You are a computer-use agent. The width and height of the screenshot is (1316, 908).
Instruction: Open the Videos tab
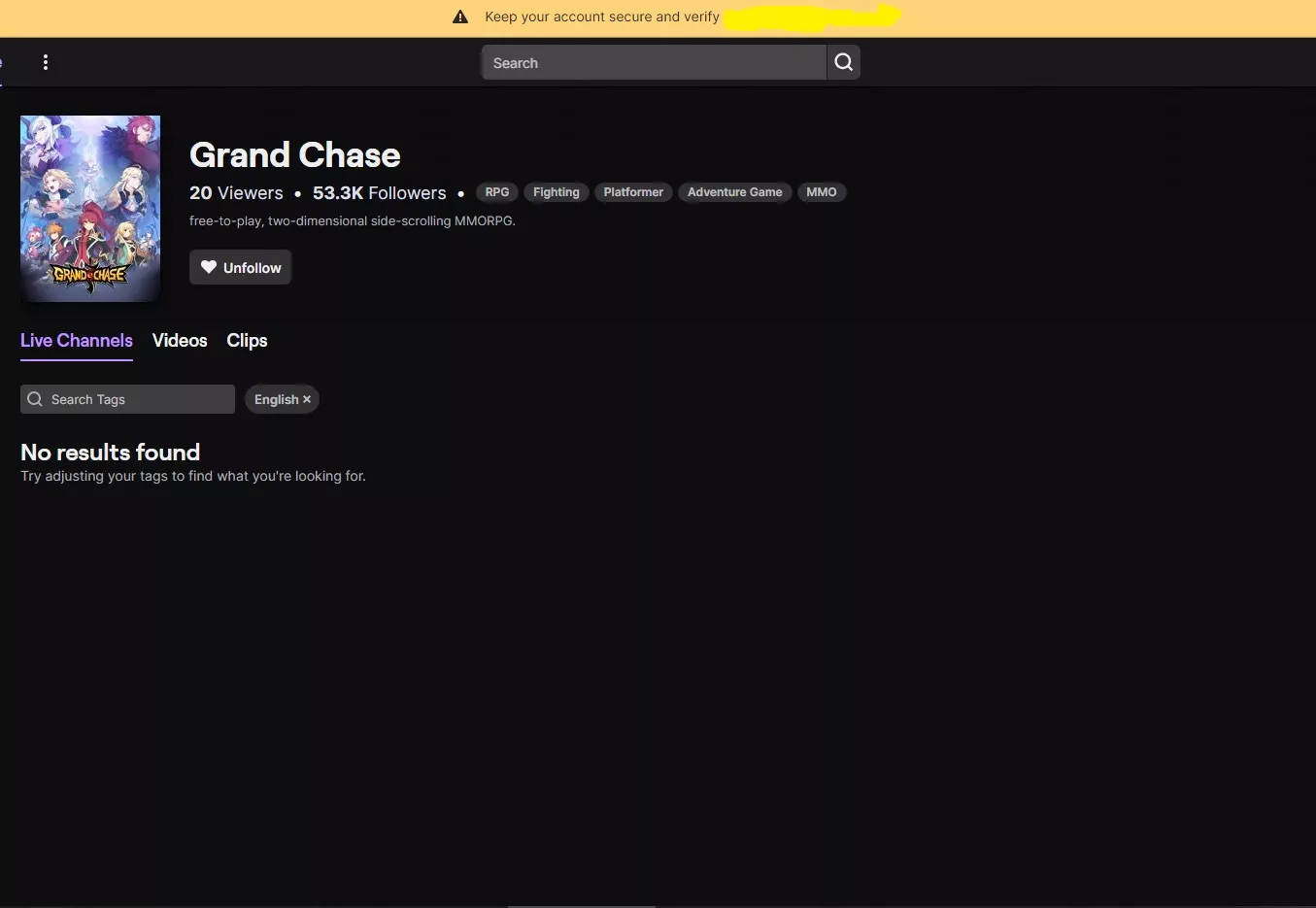(180, 341)
